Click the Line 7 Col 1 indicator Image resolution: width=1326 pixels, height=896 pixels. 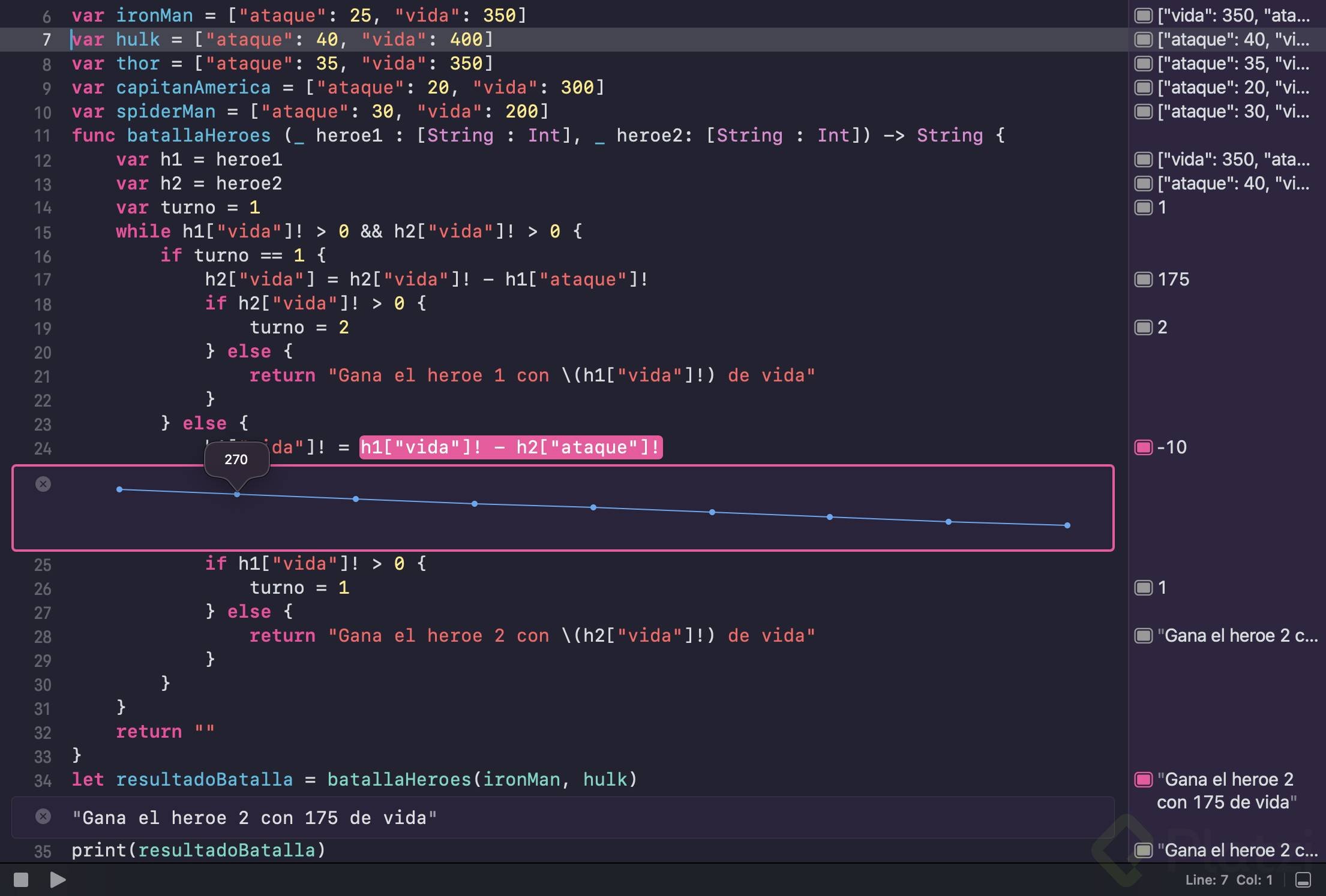coord(1228,880)
